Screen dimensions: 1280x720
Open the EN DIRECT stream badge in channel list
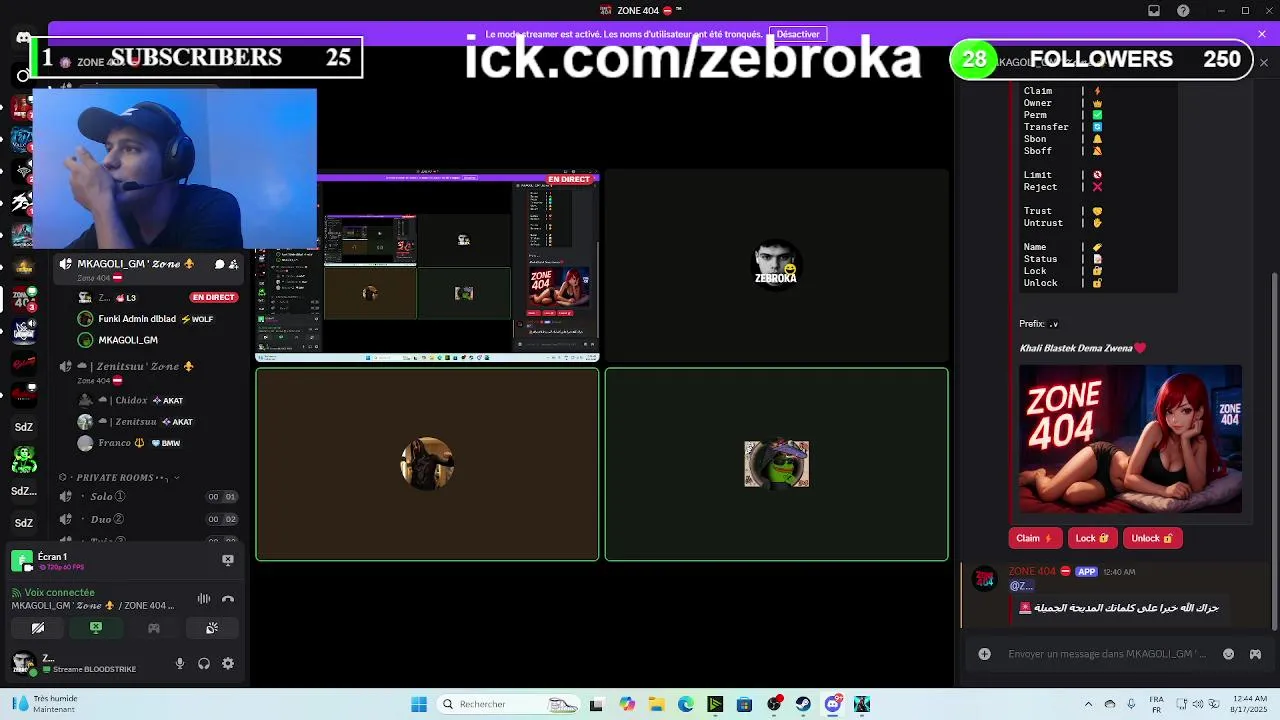(213, 297)
